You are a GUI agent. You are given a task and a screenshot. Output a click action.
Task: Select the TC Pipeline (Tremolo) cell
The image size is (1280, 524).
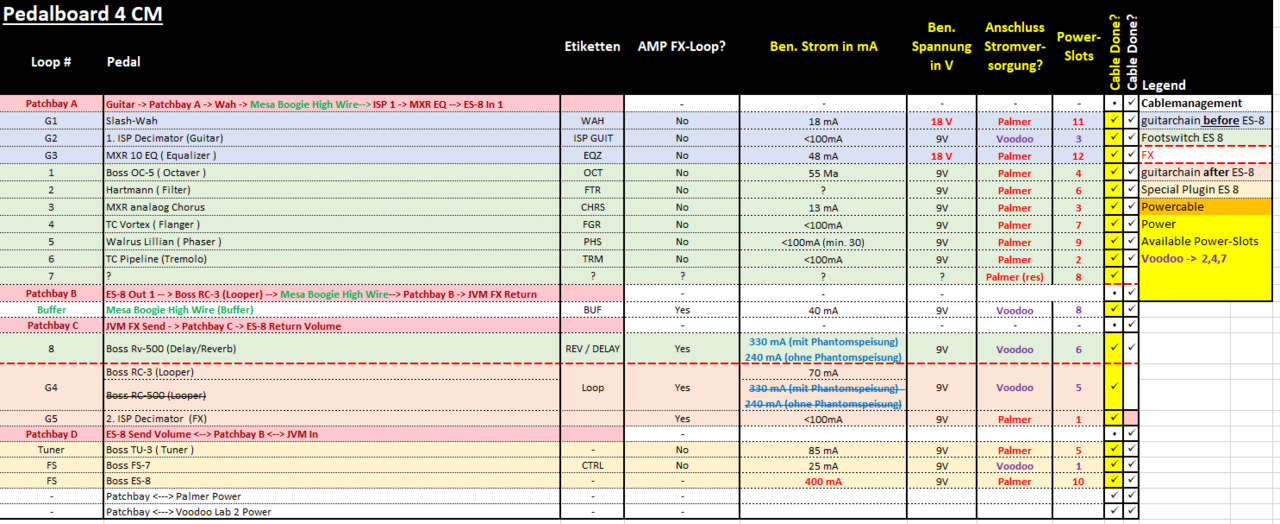click(x=332, y=259)
